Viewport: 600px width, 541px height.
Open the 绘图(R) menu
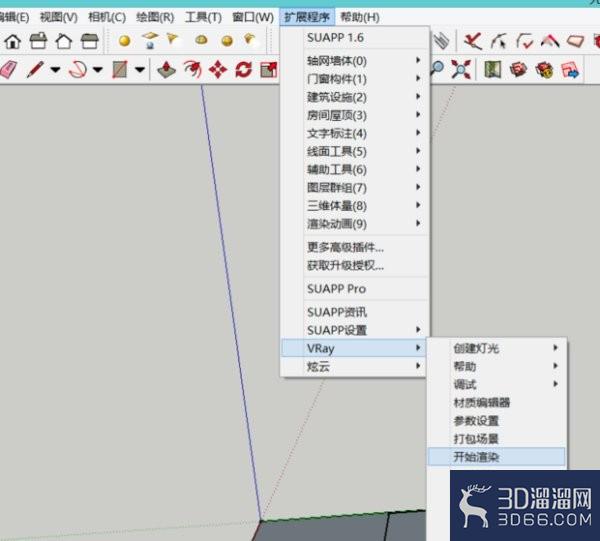(155, 17)
